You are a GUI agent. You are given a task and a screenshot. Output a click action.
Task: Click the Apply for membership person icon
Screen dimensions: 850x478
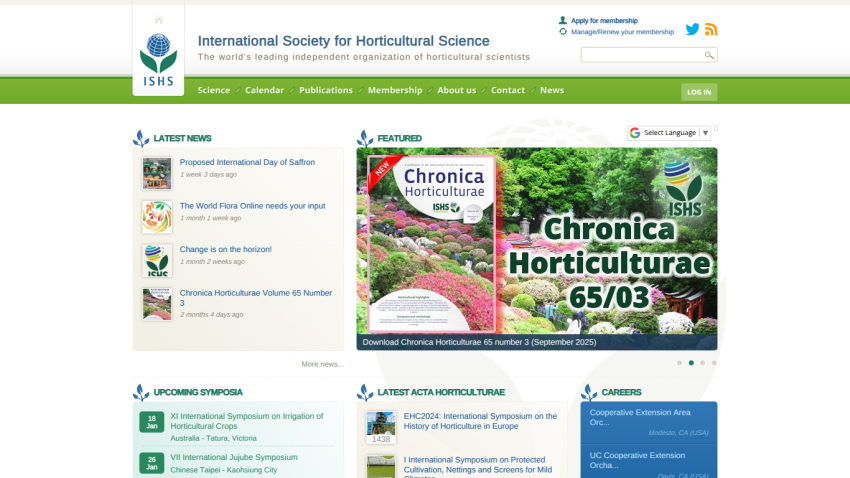pos(563,21)
